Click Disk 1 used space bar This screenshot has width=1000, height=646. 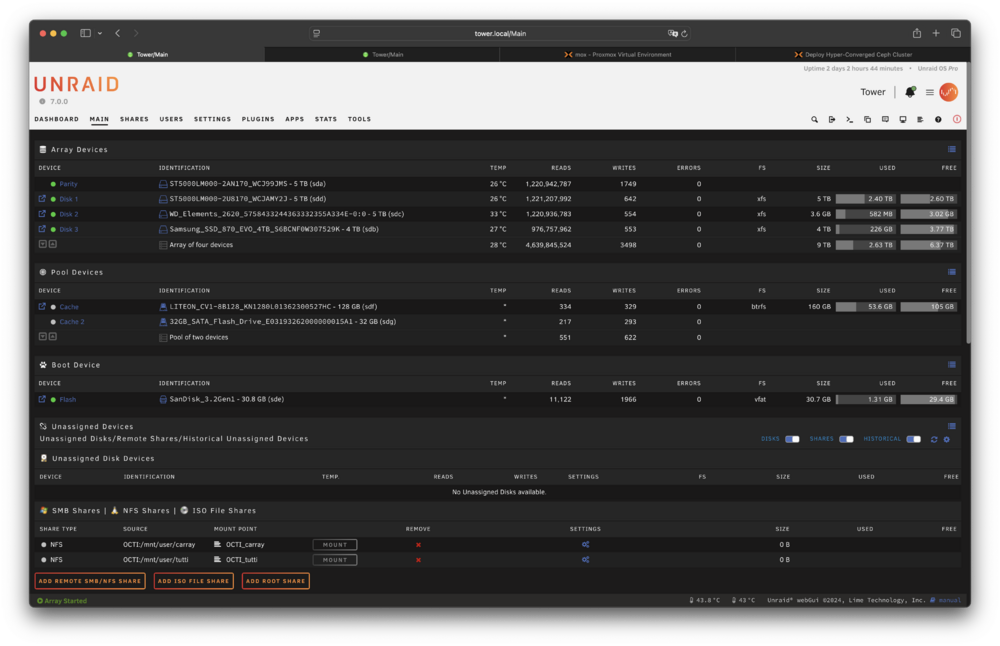click(865, 199)
